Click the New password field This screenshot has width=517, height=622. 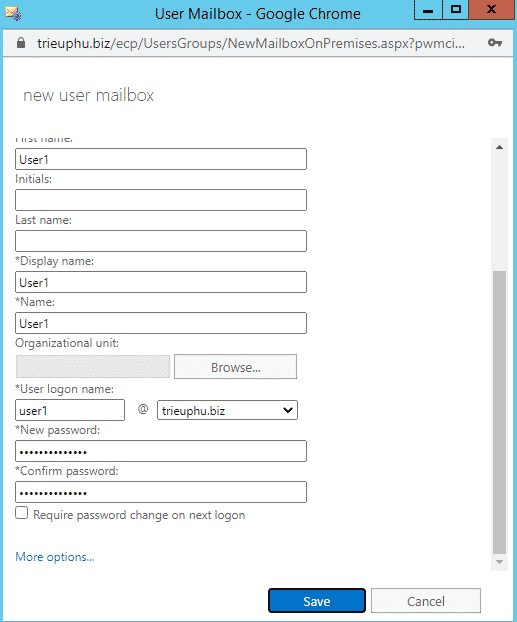[x=161, y=451]
